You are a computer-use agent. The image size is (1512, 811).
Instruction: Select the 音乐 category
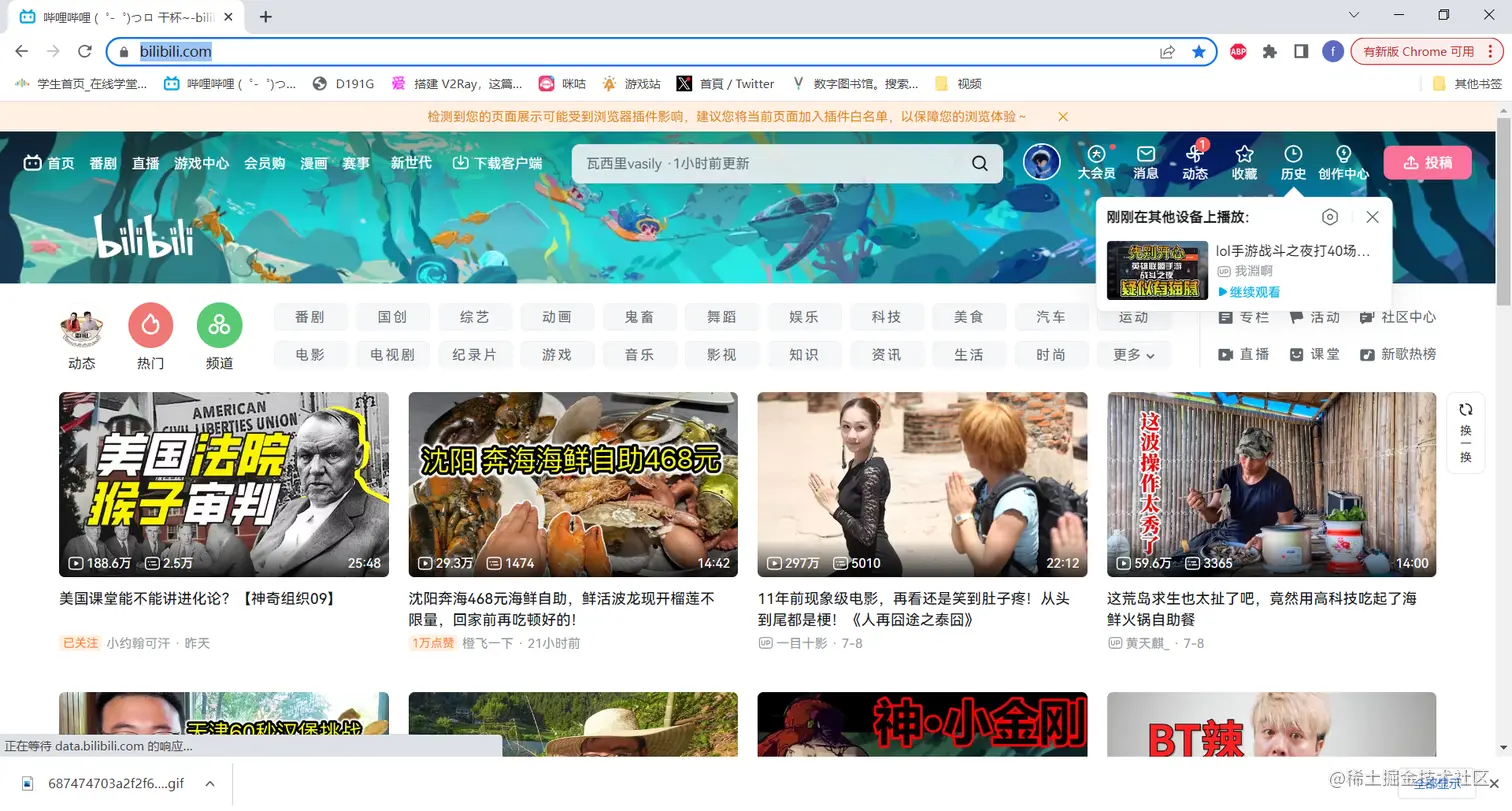(640, 355)
